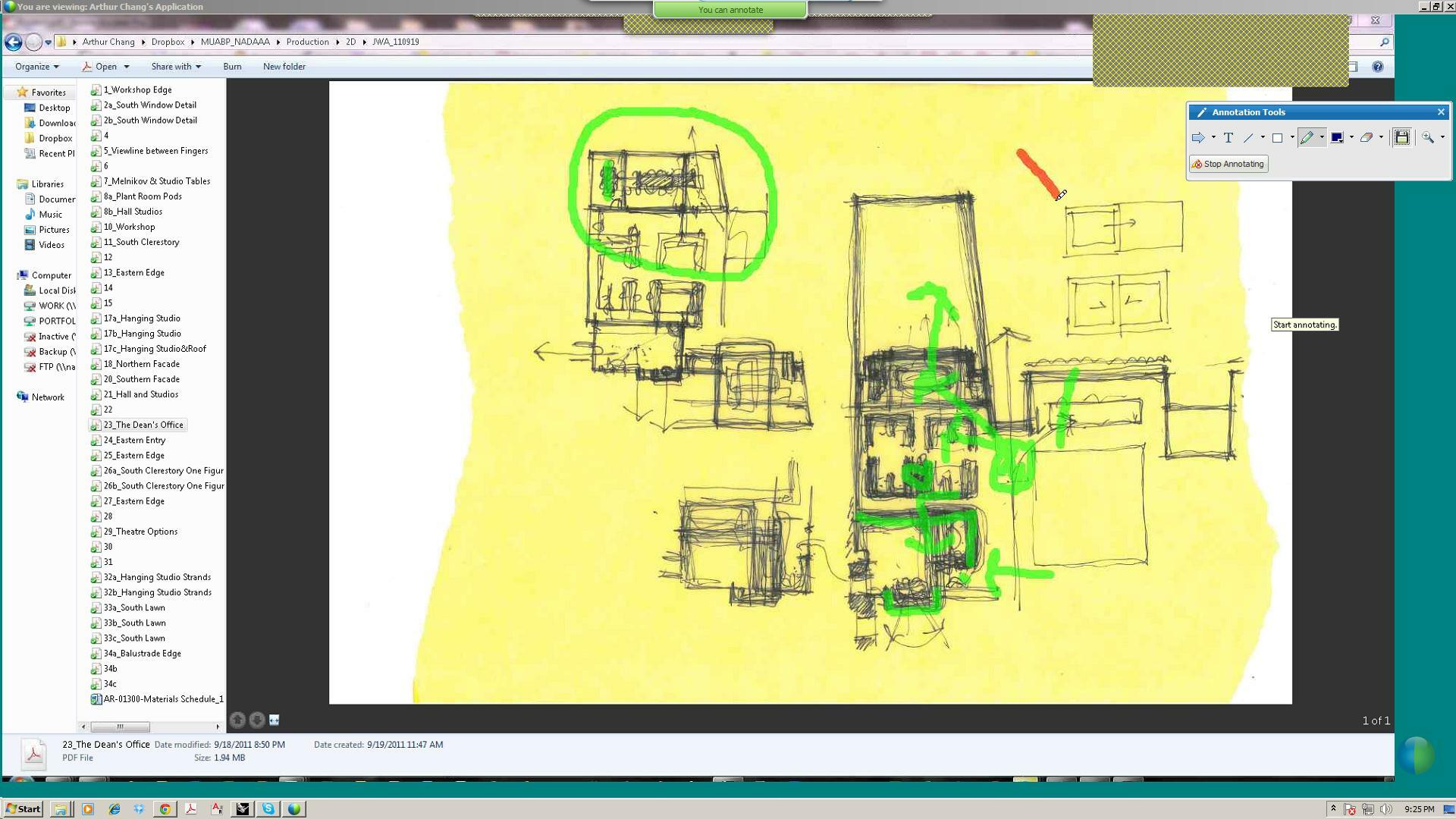This screenshot has height=819, width=1456.
Task: Go back with the Explorer back arrow
Action: pos(13,42)
